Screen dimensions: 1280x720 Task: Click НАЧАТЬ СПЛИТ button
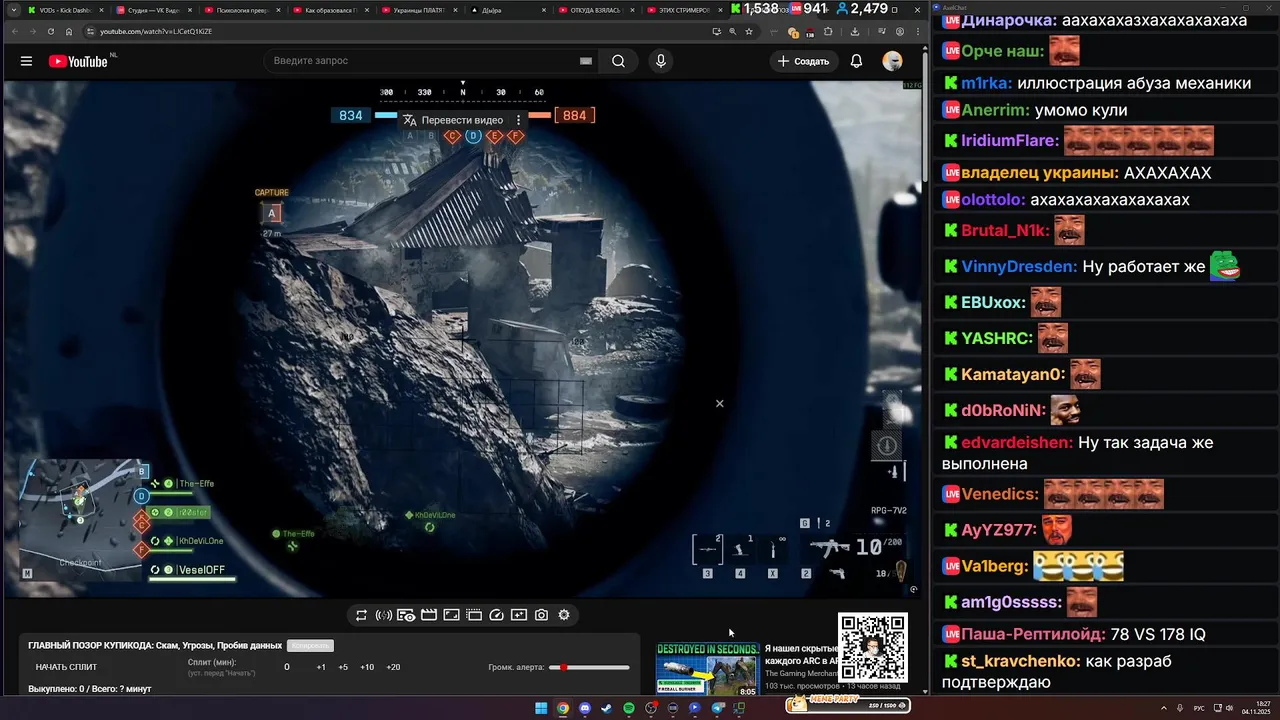(67, 667)
